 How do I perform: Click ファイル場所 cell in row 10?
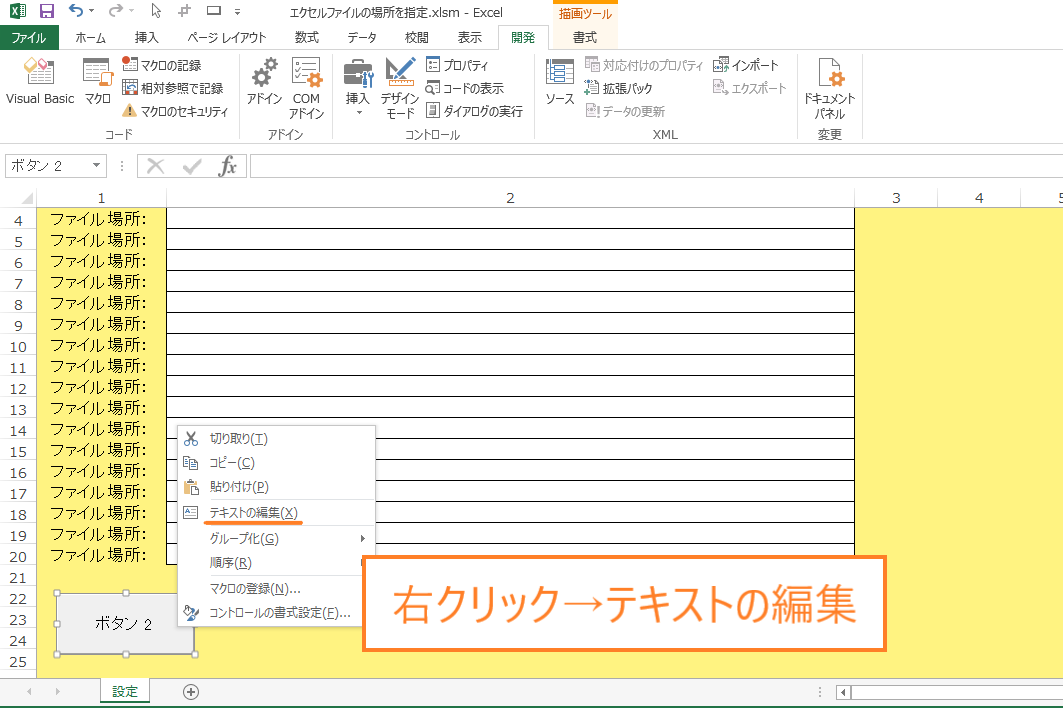pos(101,345)
